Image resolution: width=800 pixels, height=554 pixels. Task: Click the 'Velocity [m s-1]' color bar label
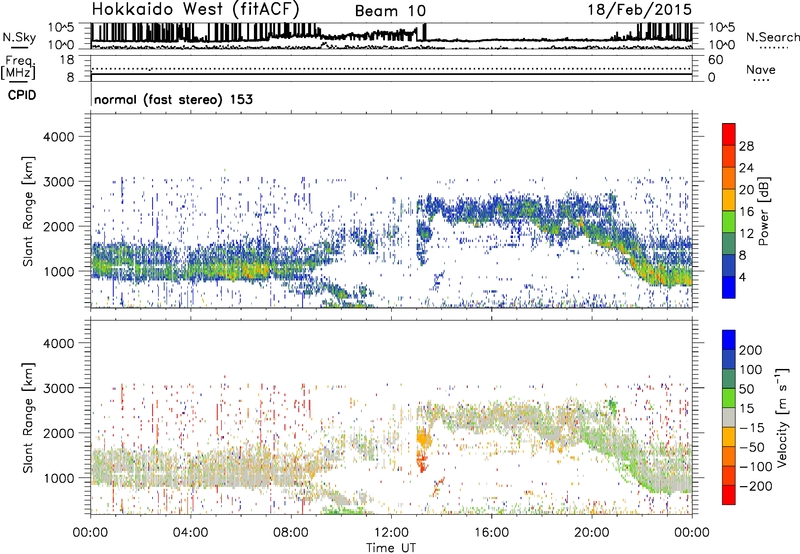click(x=781, y=417)
